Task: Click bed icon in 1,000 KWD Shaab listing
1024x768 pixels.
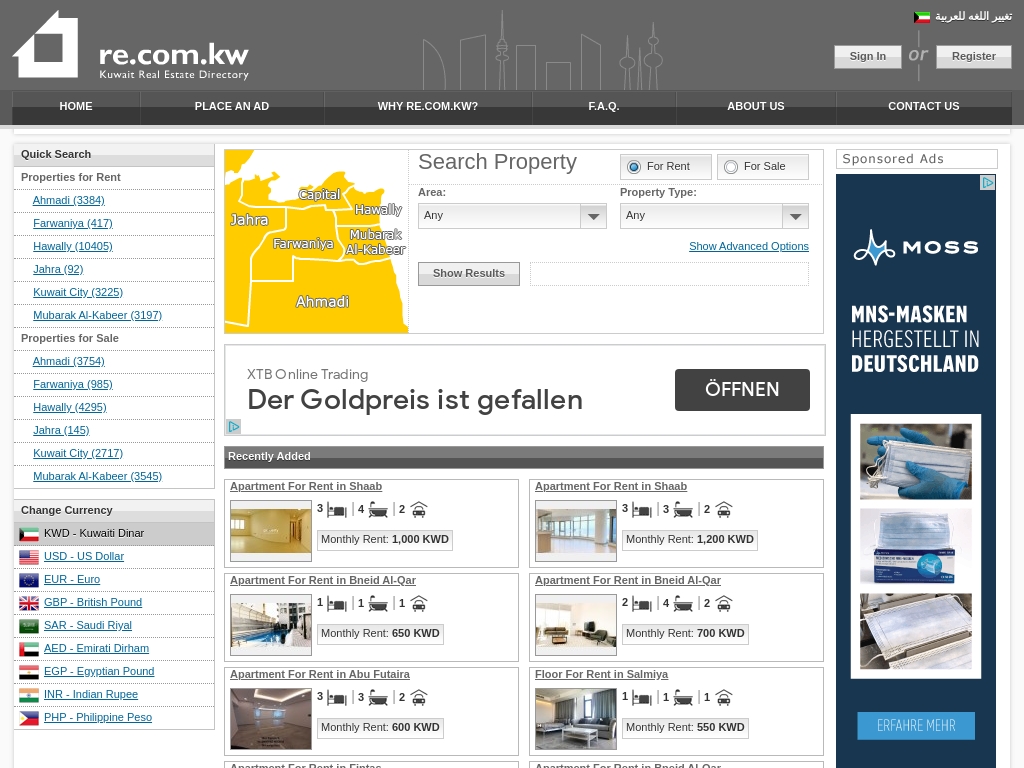Action: 336,509
